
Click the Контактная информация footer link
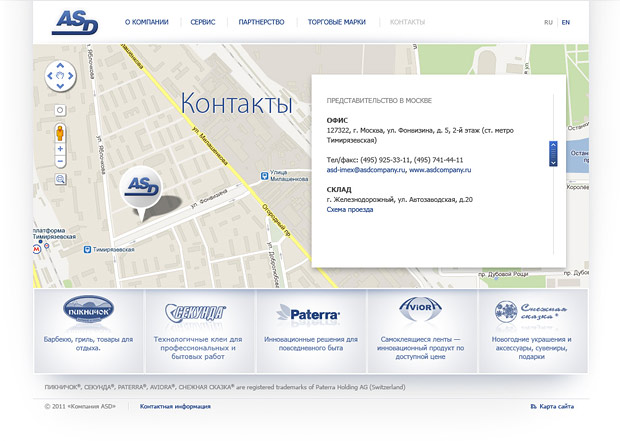pos(175,407)
